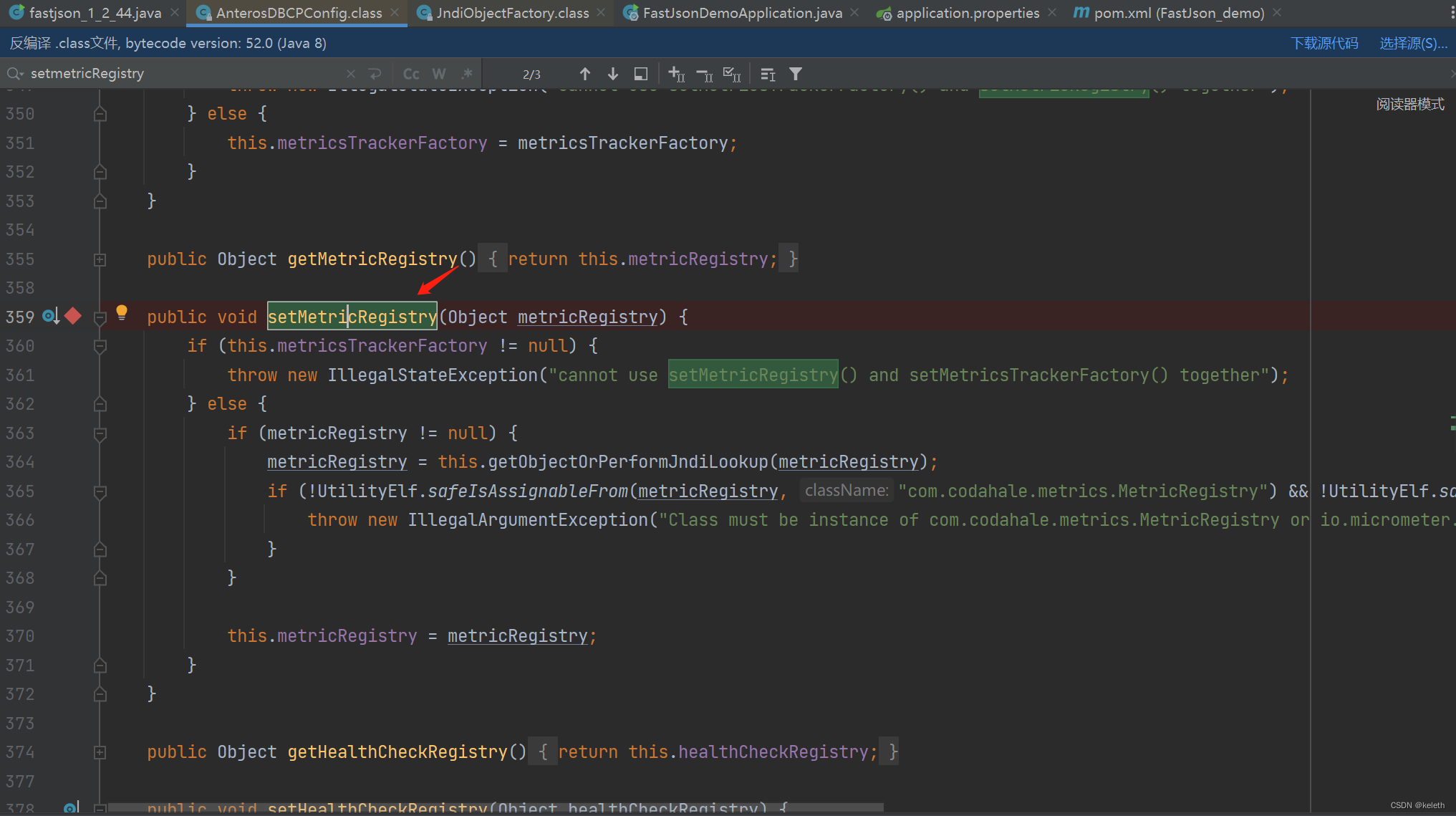The height and width of the screenshot is (816, 1456).
Task: Click the add-occurrence-to-selection icon
Action: click(x=676, y=73)
